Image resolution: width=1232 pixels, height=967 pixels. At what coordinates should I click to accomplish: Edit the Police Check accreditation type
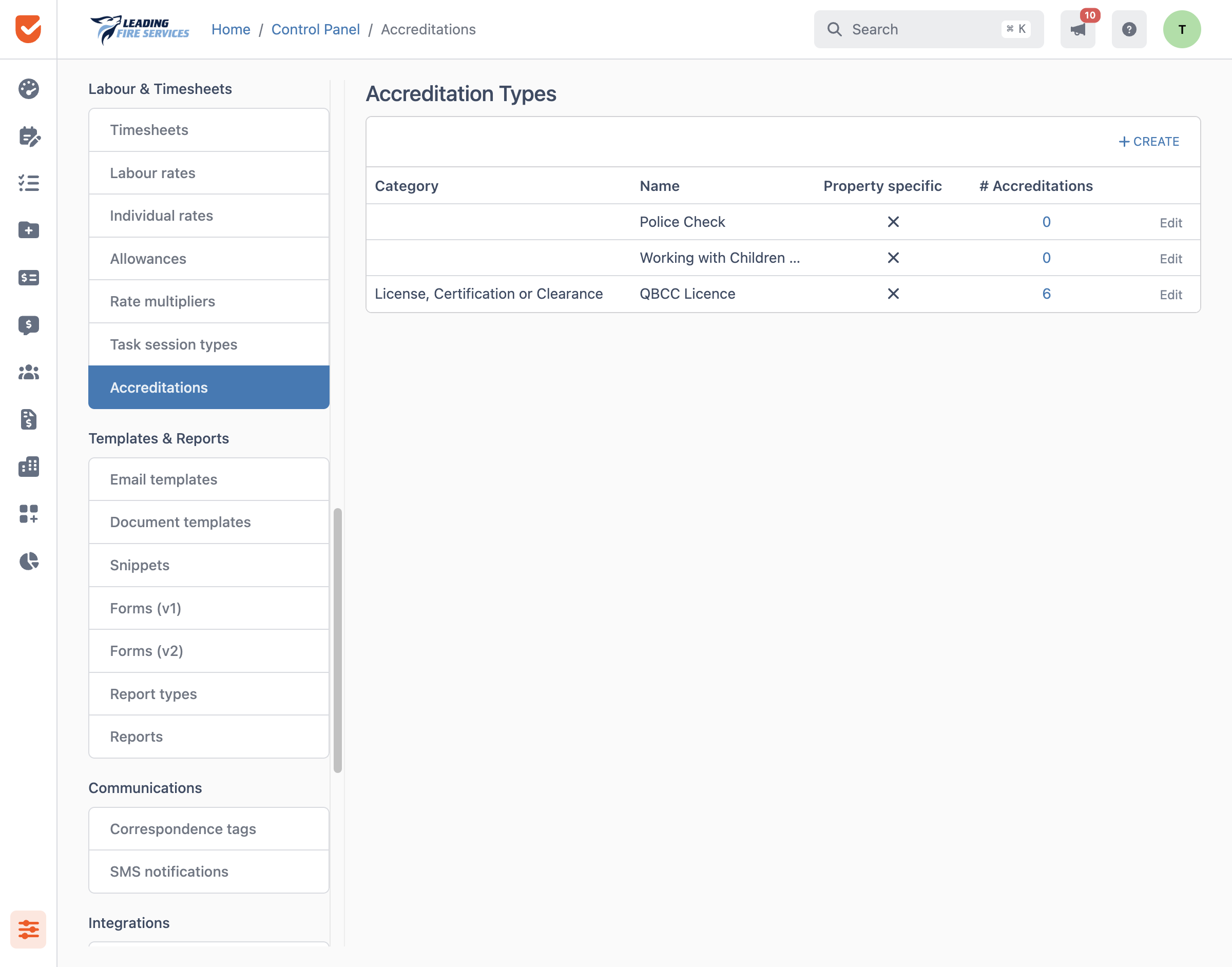(x=1171, y=222)
